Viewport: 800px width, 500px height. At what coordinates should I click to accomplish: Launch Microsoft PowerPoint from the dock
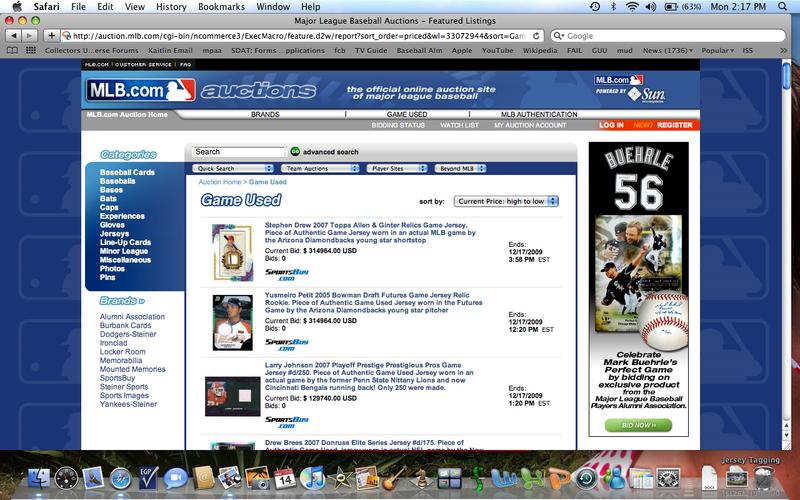pos(558,479)
